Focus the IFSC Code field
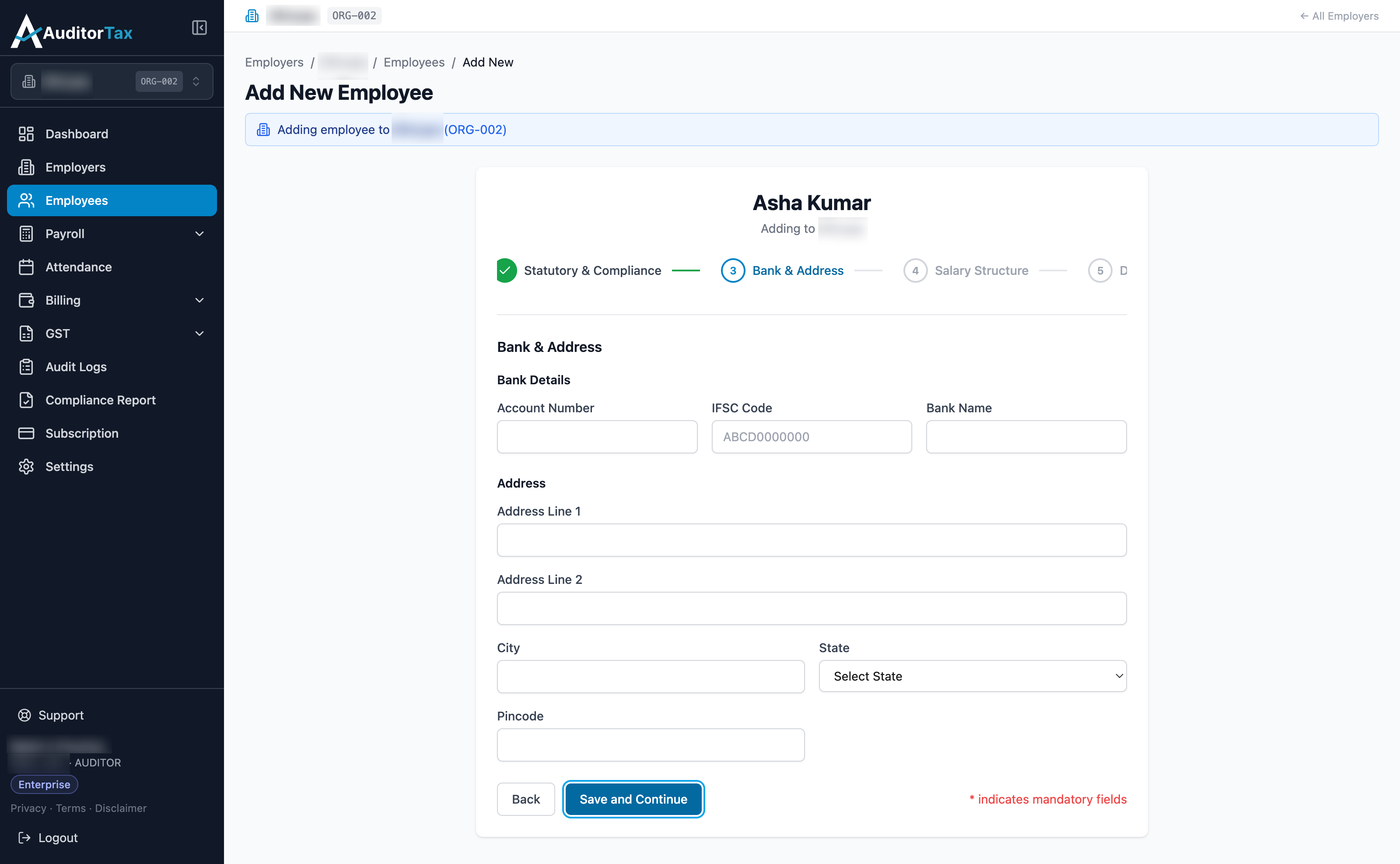The height and width of the screenshot is (864, 1400). click(x=812, y=436)
